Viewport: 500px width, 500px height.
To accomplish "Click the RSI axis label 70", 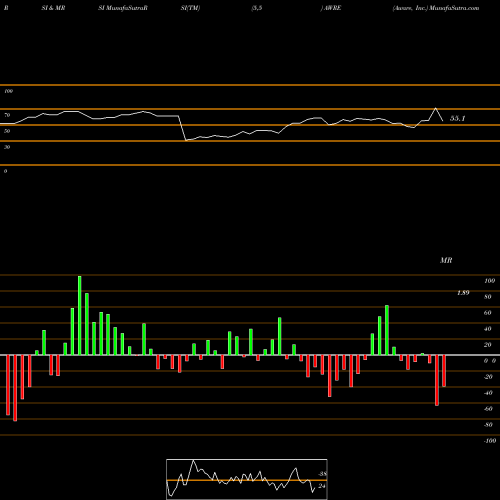I will pos(7,115).
